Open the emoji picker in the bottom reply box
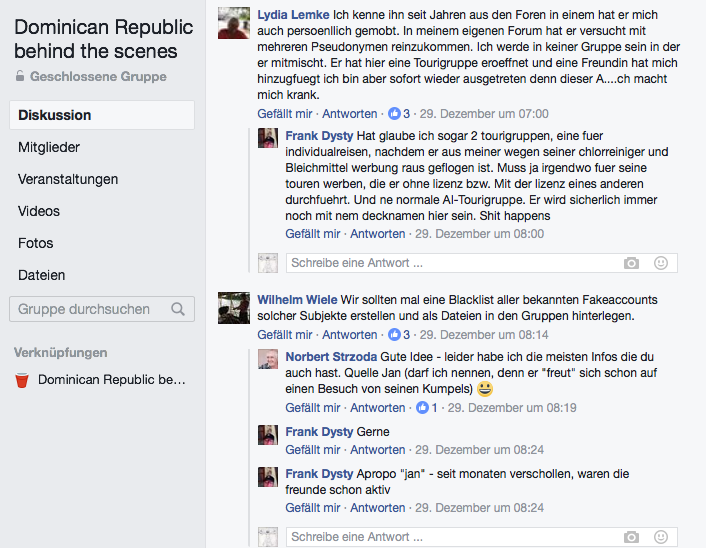706x548 pixels. click(661, 537)
